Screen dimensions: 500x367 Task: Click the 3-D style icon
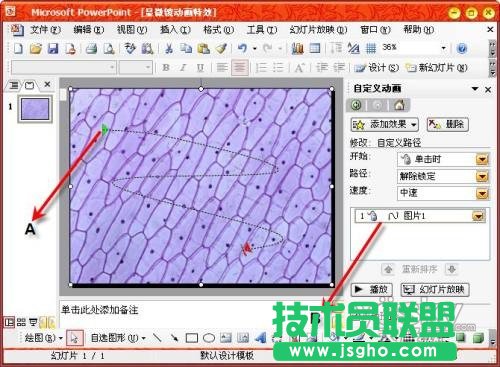coord(478,338)
